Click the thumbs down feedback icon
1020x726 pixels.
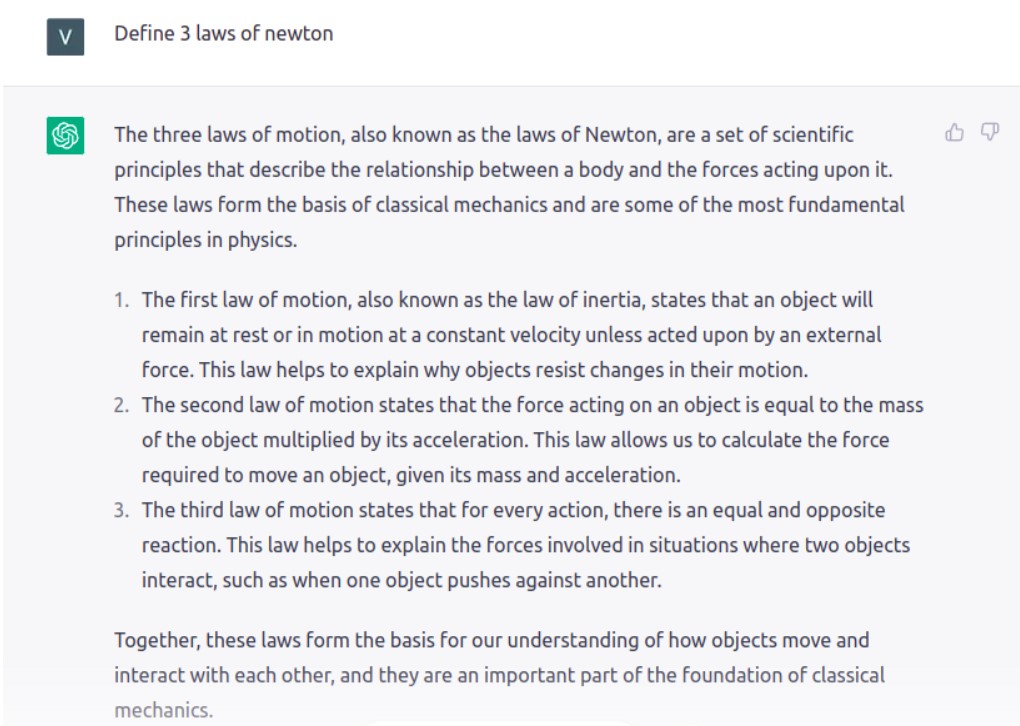989,132
